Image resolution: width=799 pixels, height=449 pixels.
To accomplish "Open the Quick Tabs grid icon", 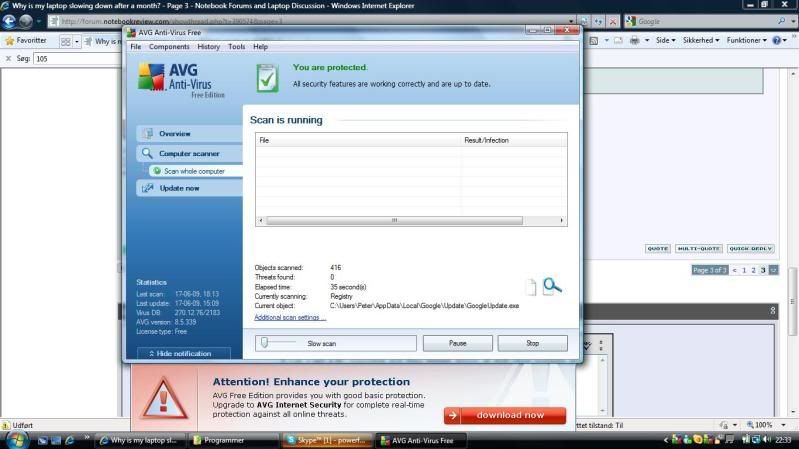I will pos(65,41).
